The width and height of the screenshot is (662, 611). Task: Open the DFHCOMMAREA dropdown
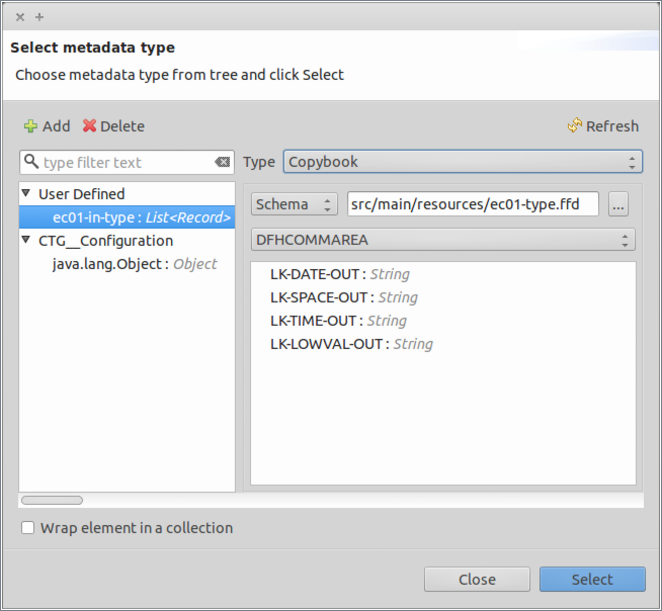pos(442,240)
